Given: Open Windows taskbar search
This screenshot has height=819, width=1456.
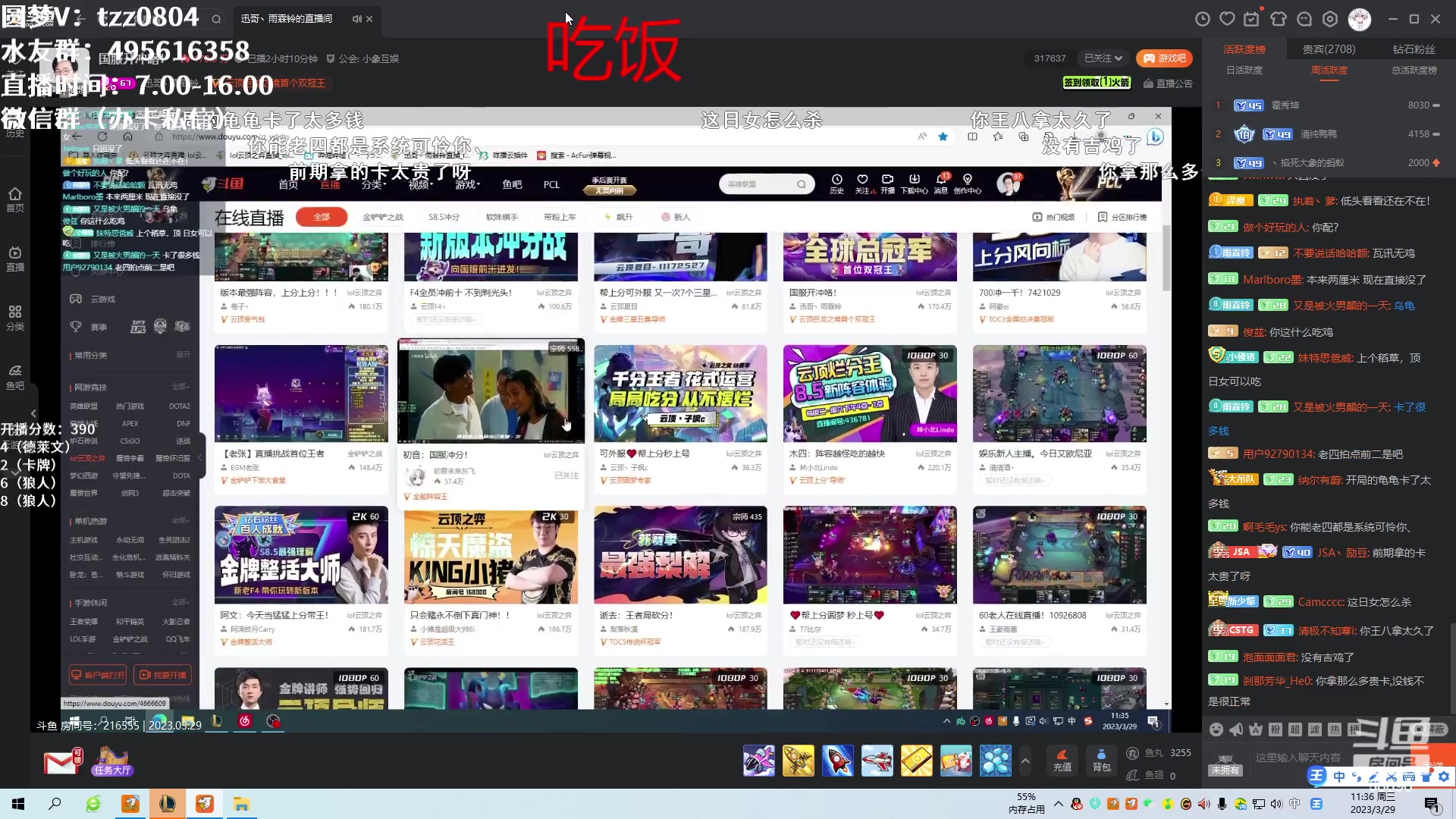Looking at the screenshot, I should (x=55, y=804).
